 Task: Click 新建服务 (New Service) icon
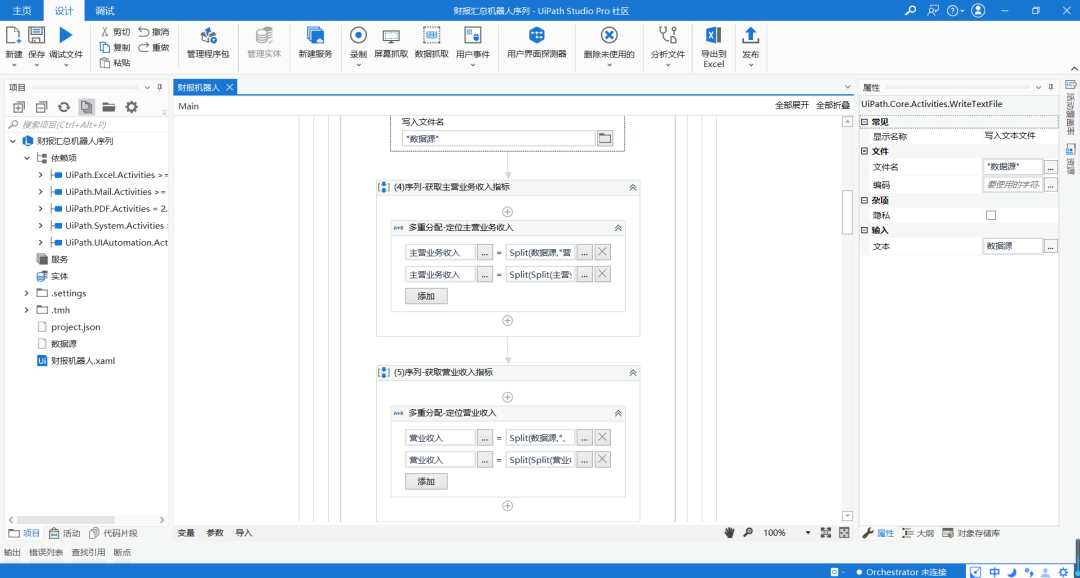(x=315, y=36)
